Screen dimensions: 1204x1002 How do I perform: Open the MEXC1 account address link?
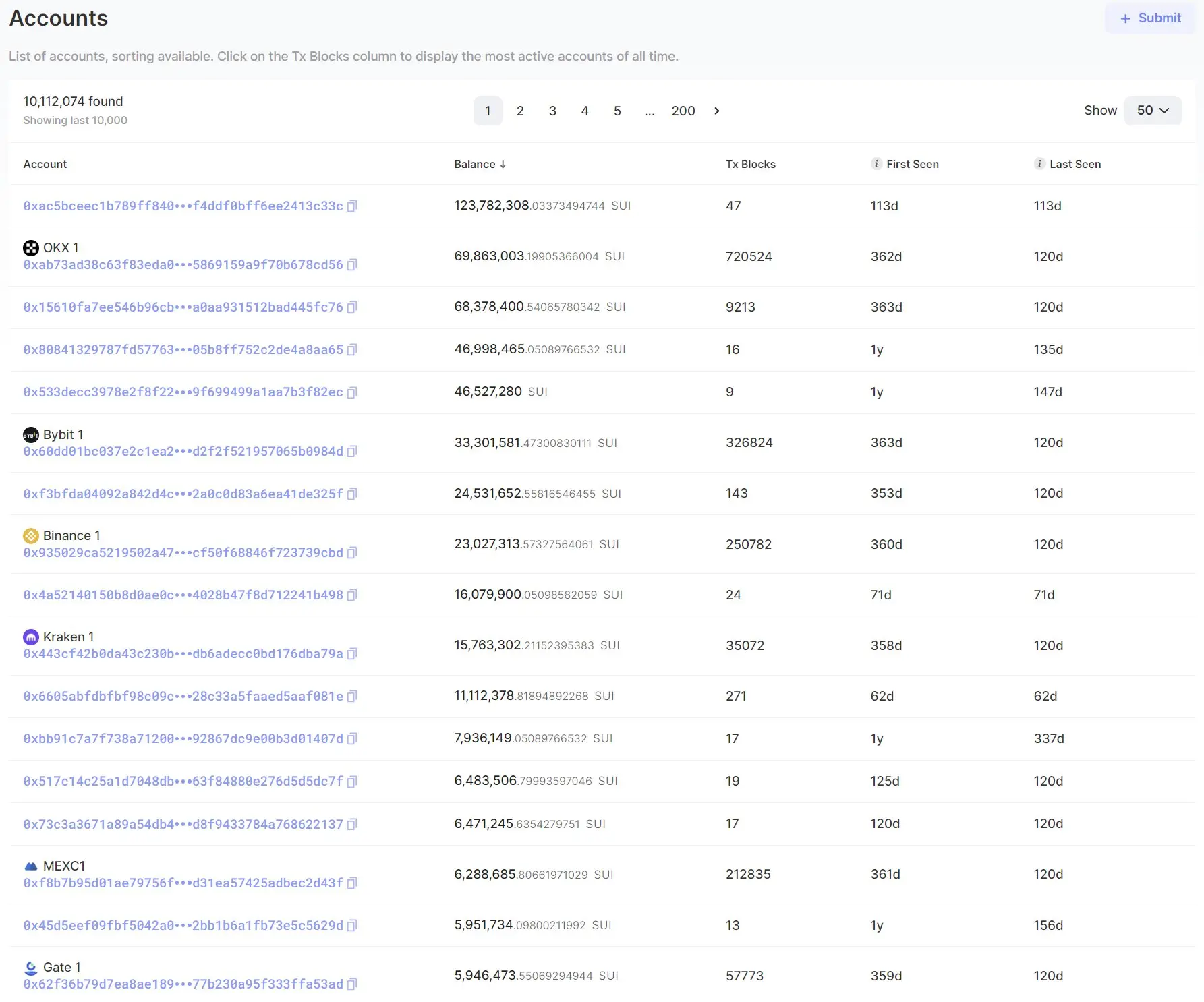[x=183, y=883]
